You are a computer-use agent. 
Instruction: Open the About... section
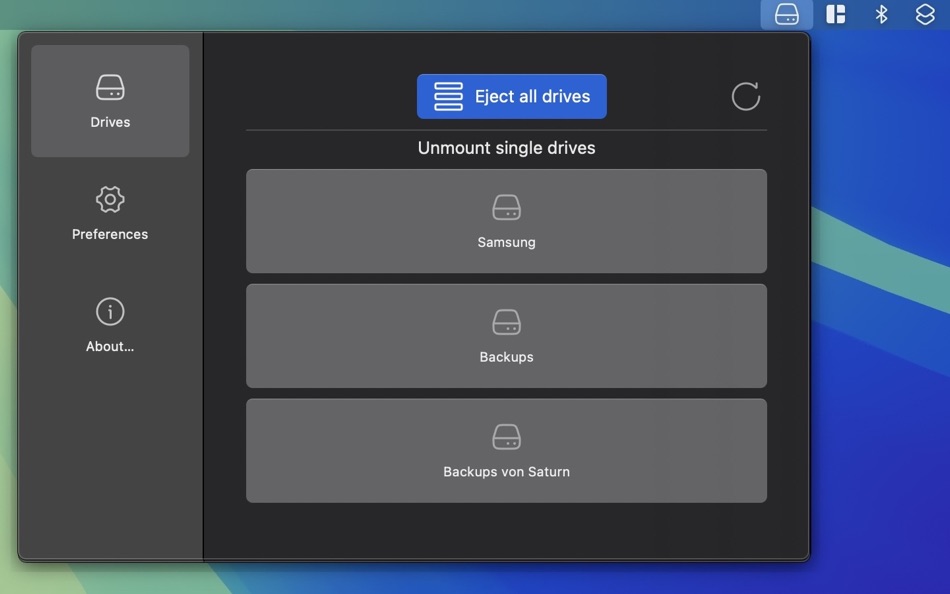pyautogui.click(x=110, y=325)
